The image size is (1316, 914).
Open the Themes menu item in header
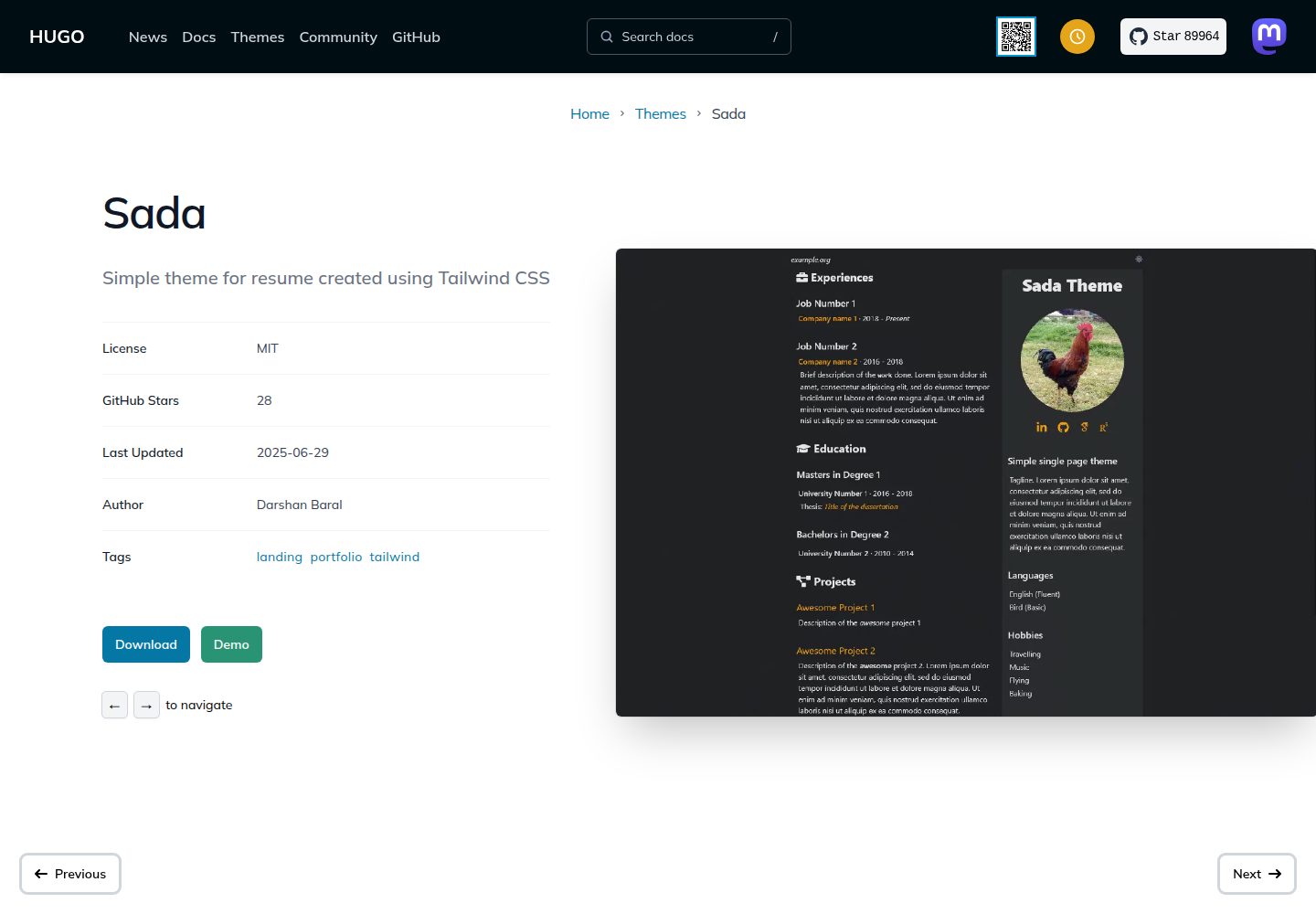click(x=258, y=37)
